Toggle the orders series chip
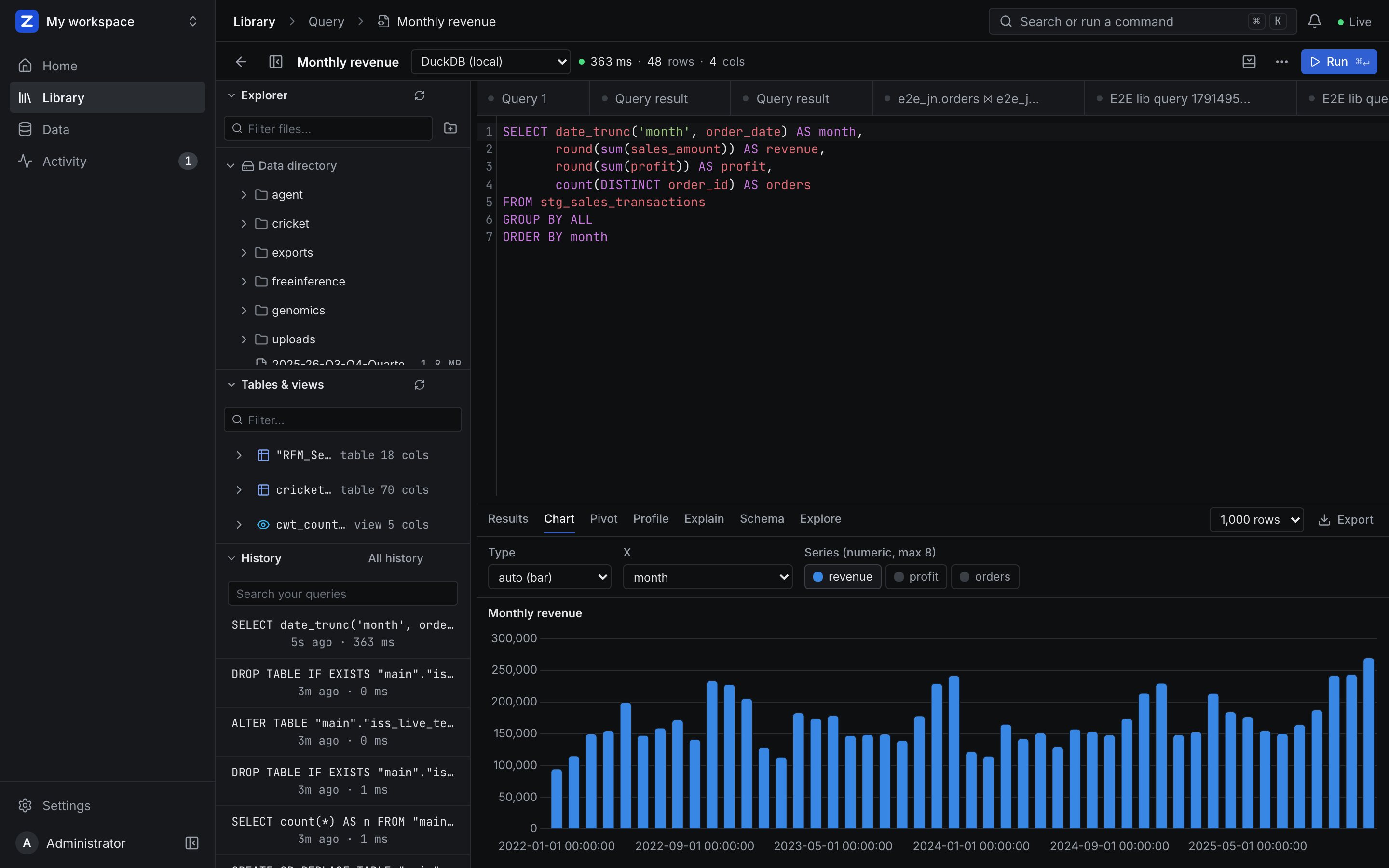Screen dimensions: 1389x868 pos(985,576)
